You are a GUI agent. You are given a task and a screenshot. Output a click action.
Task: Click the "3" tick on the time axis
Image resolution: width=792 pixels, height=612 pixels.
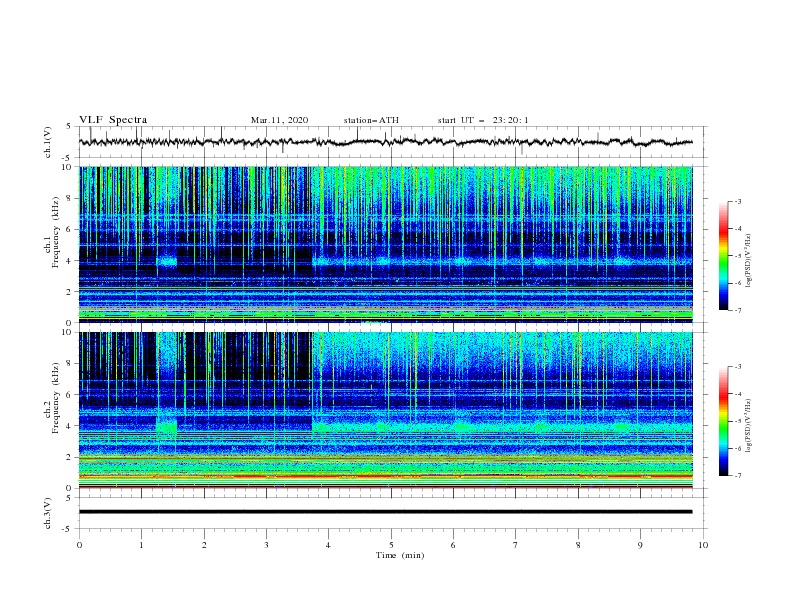click(x=266, y=545)
